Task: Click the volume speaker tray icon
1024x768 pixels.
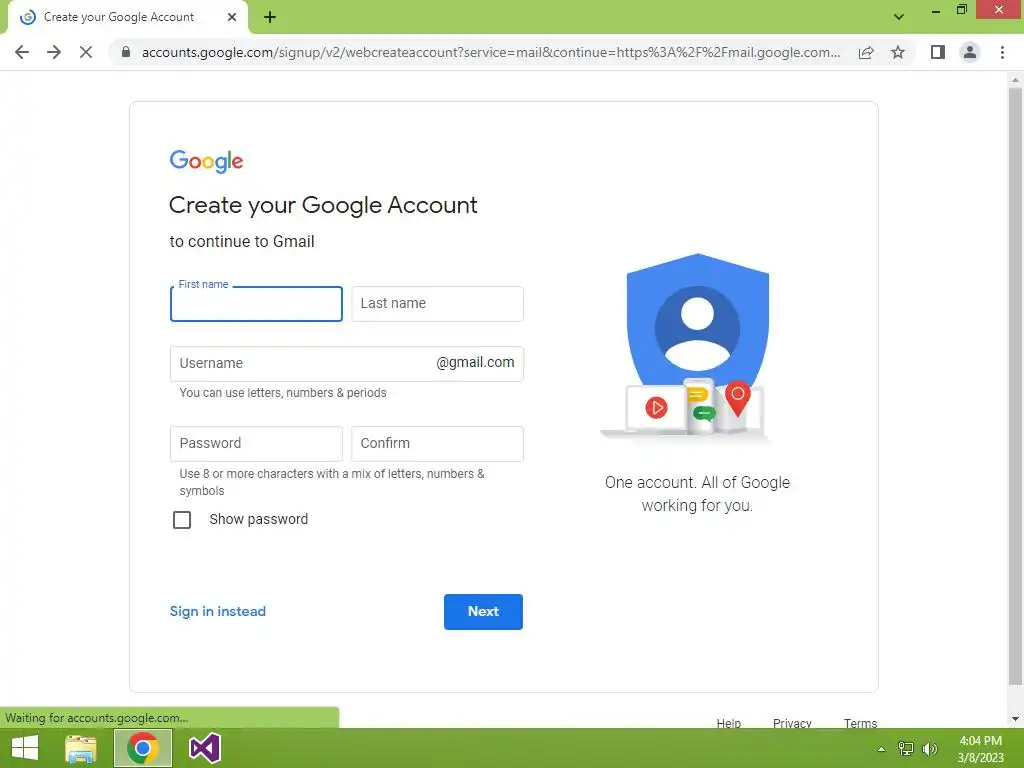Action: tap(930, 749)
